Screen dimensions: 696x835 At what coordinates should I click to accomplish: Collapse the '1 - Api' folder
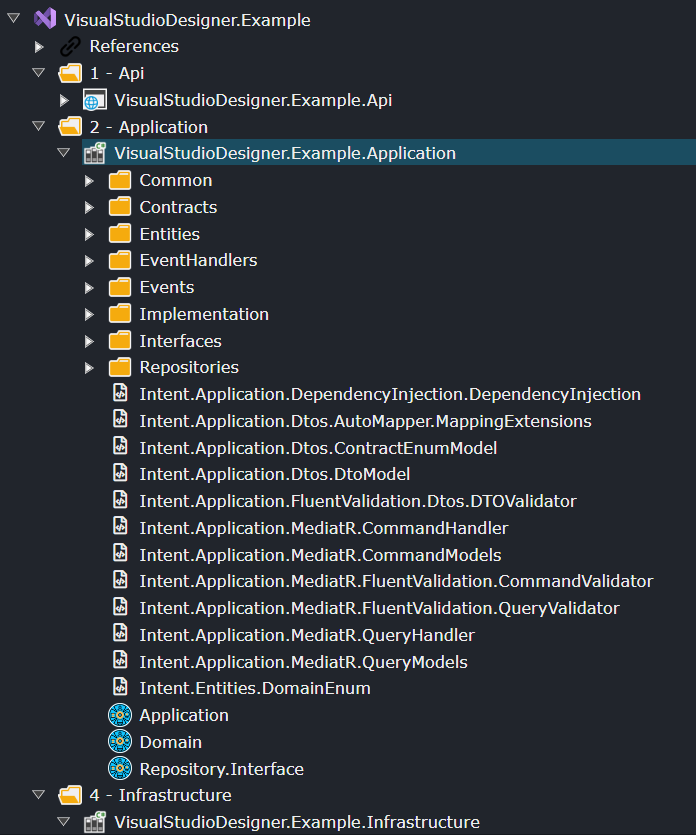coord(38,72)
